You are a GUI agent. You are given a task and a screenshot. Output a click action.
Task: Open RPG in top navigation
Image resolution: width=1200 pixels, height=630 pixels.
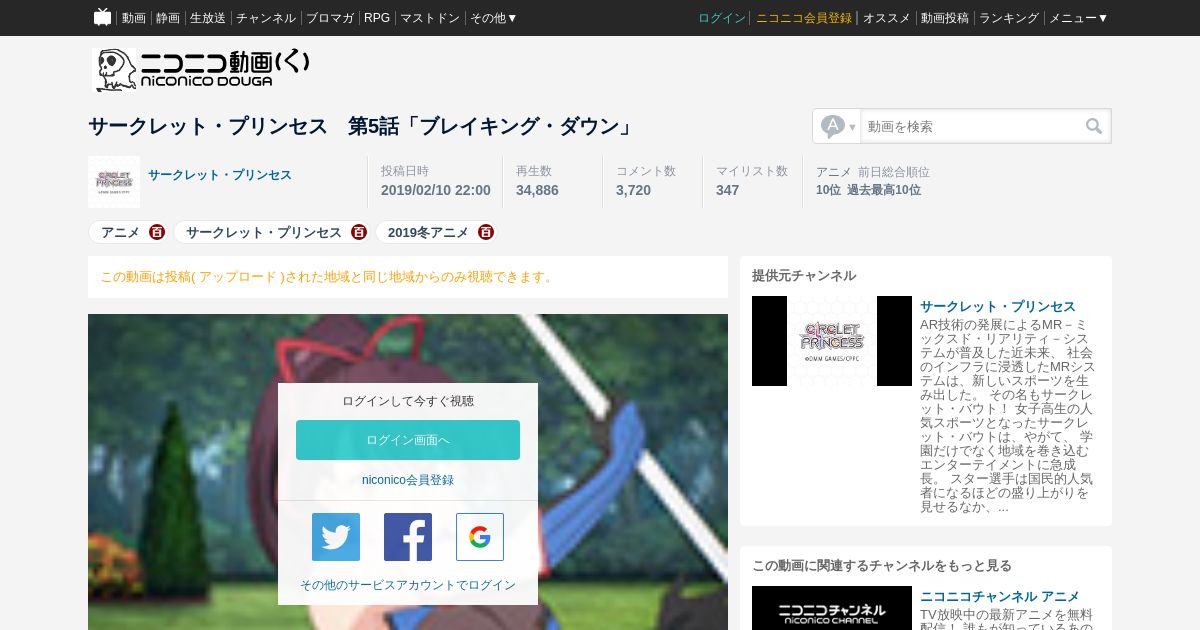[377, 18]
